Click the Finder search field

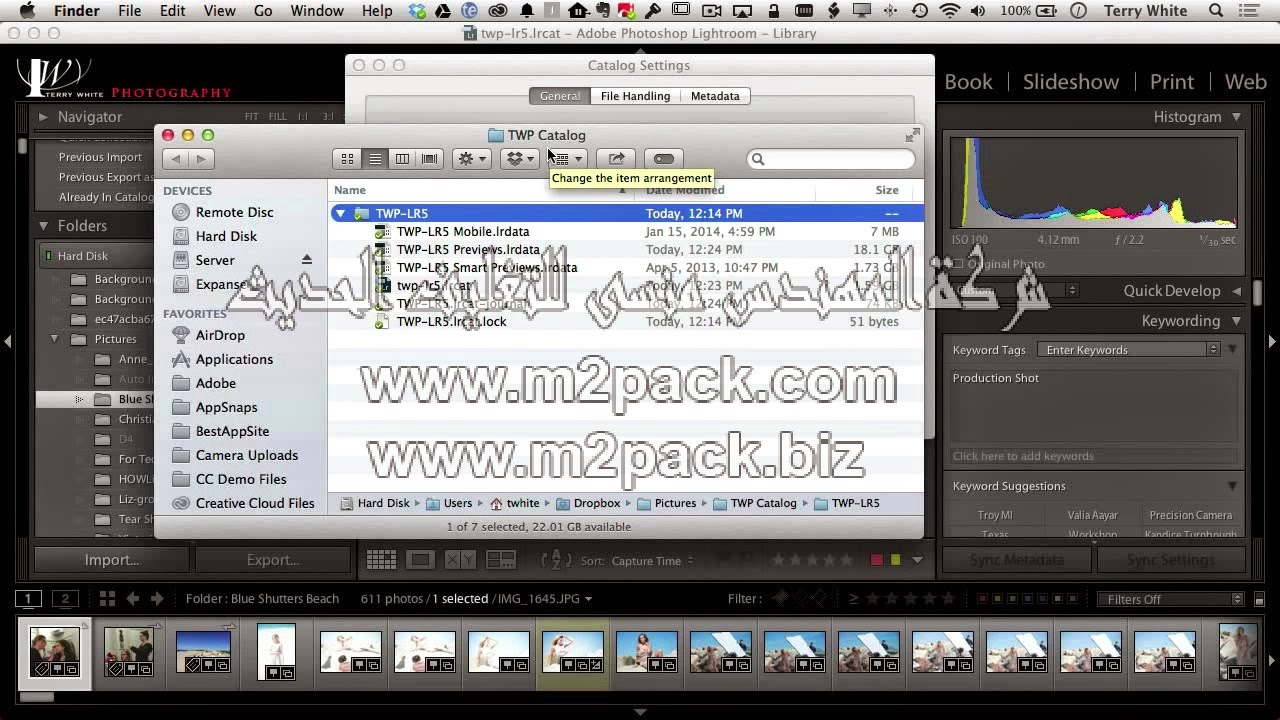coord(831,159)
